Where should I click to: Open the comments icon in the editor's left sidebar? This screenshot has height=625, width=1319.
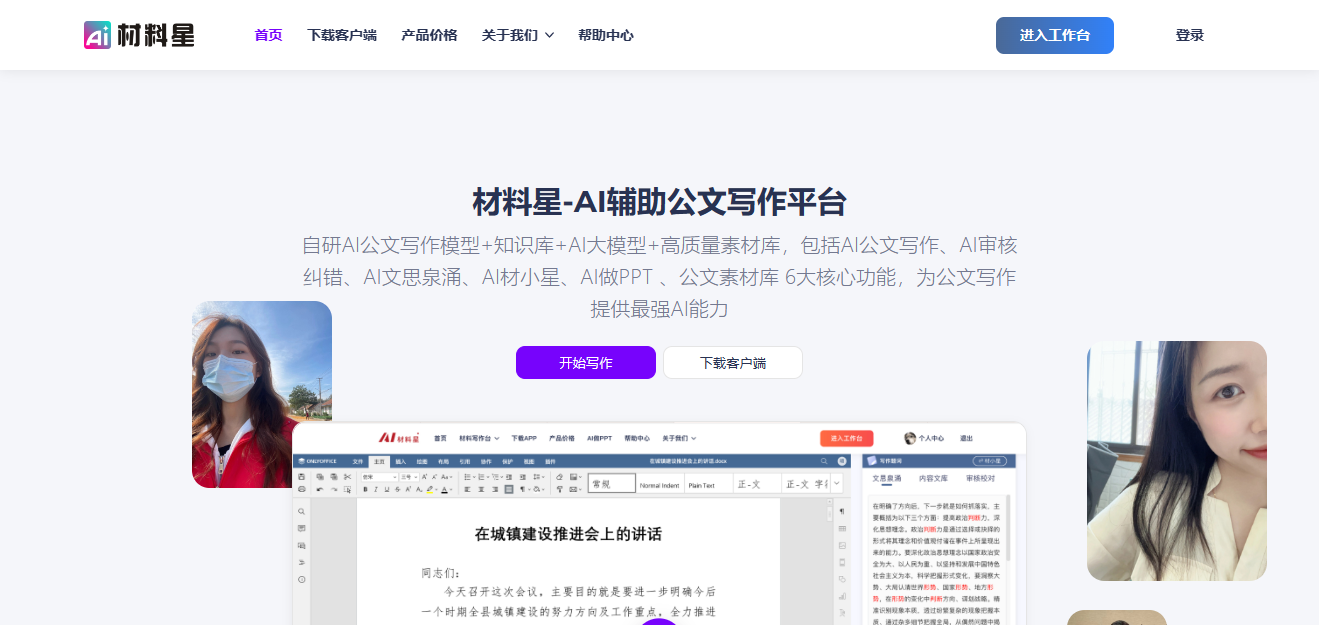pyautogui.click(x=301, y=528)
